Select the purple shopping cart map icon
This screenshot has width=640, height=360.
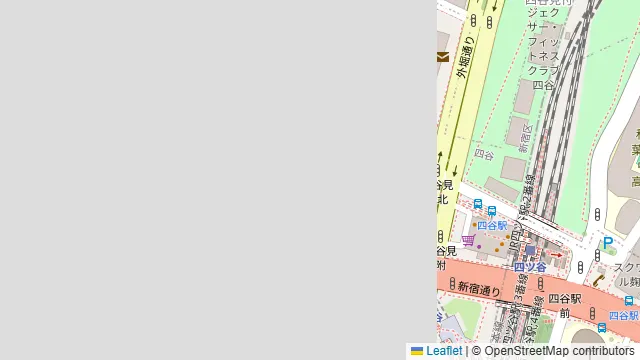point(469,240)
